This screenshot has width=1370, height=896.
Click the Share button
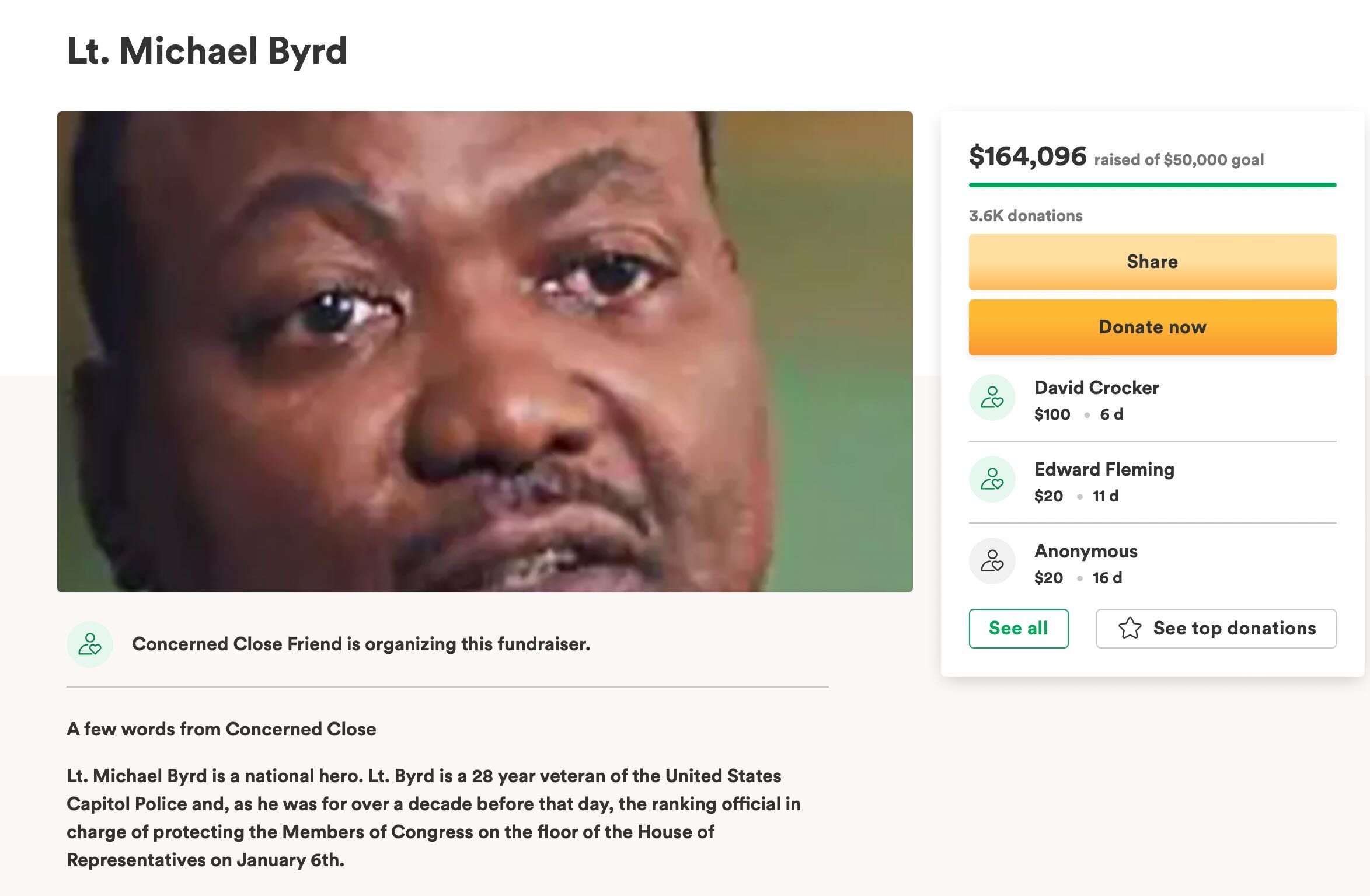(x=1152, y=262)
